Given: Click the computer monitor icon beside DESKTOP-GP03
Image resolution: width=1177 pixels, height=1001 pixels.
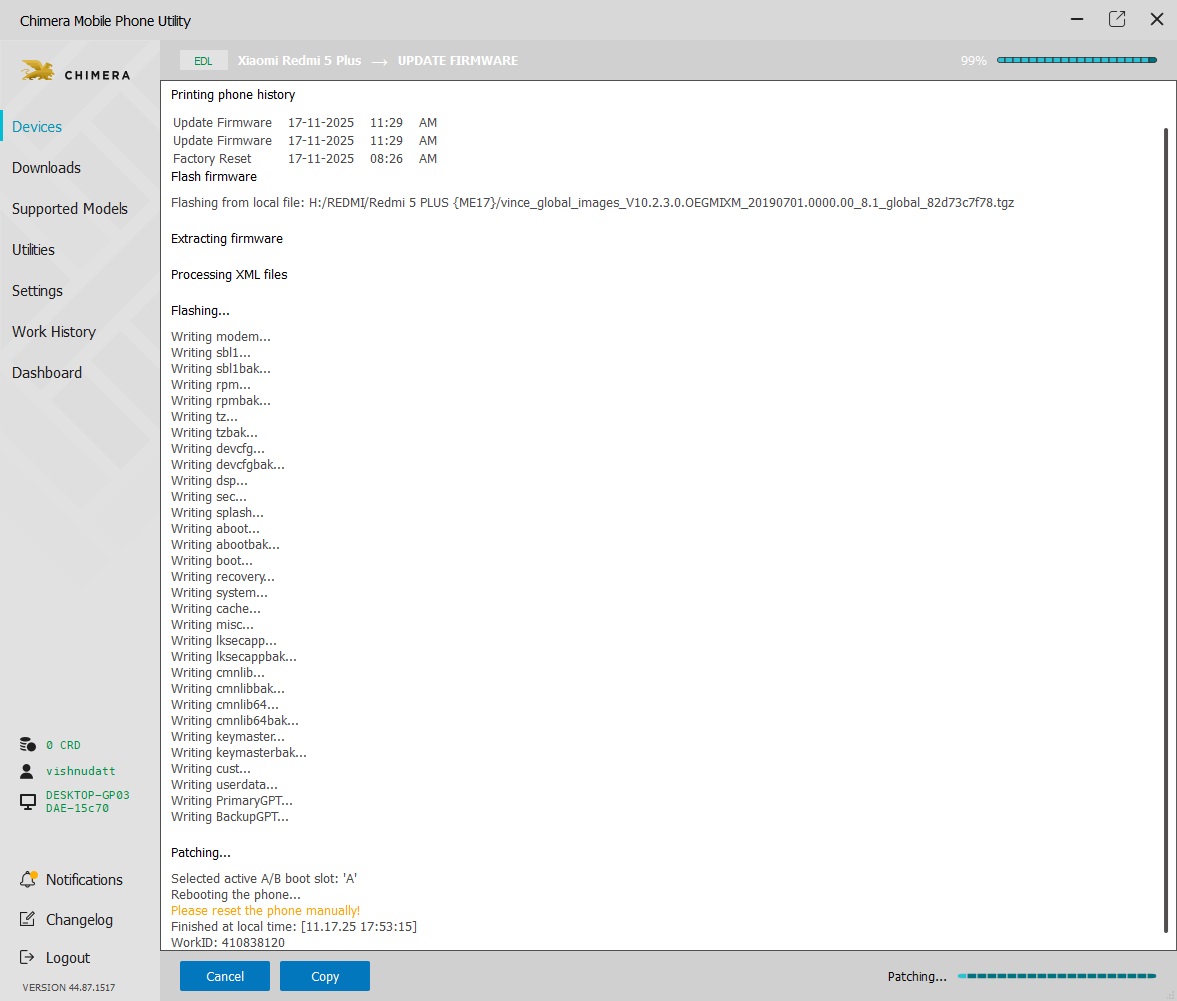Looking at the screenshot, I should [28, 802].
